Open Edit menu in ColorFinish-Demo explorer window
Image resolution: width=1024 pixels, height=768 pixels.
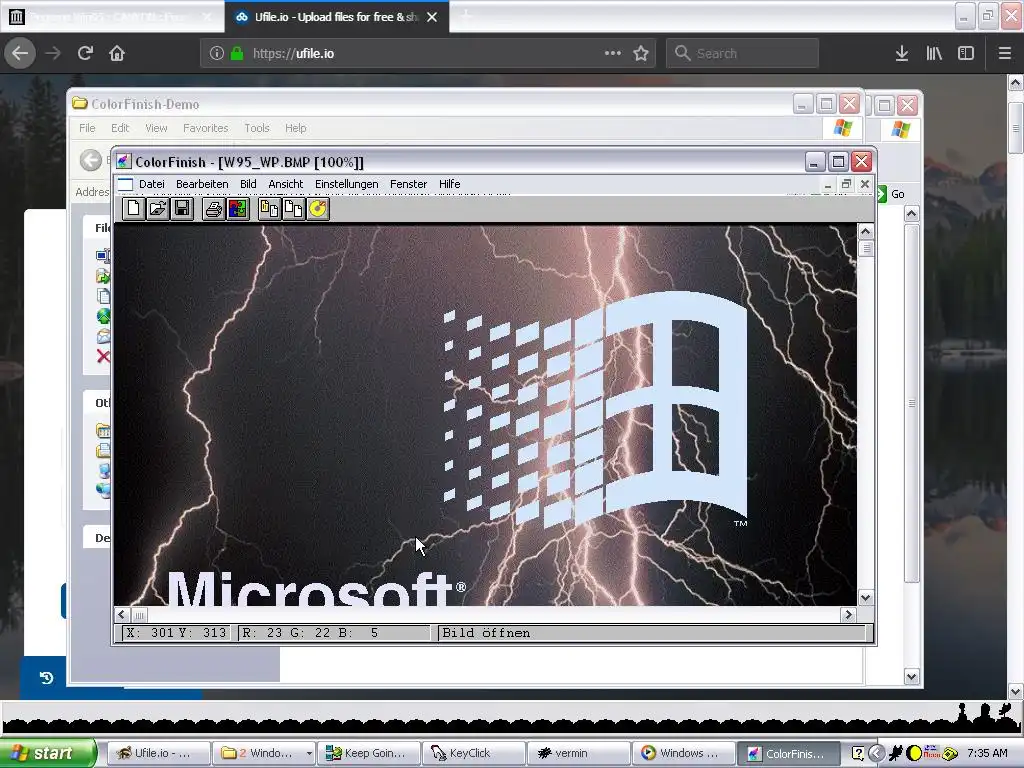[120, 128]
